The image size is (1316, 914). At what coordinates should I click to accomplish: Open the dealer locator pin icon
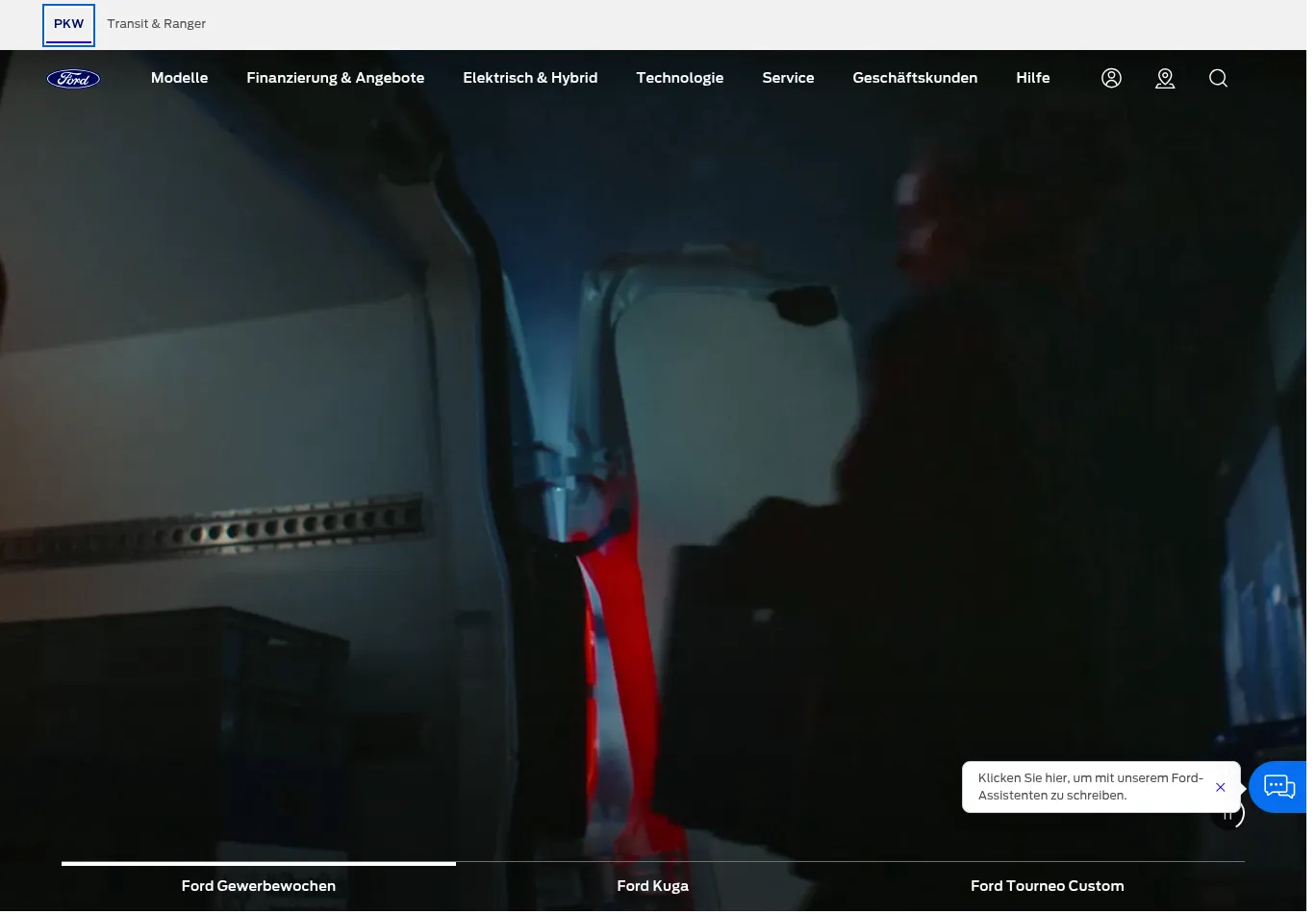(x=1165, y=78)
